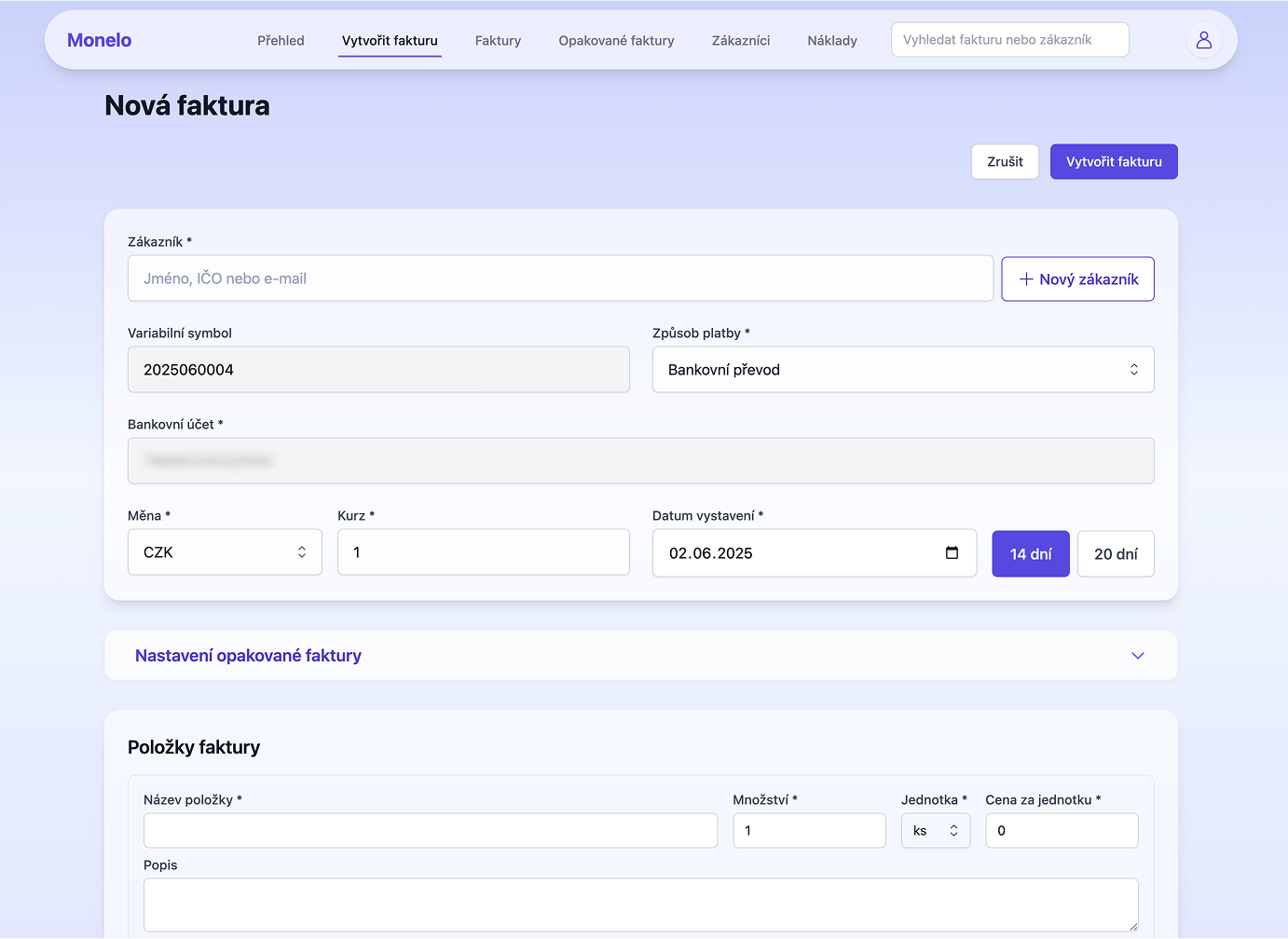Select the 20 dní due option

click(x=1116, y=554)
